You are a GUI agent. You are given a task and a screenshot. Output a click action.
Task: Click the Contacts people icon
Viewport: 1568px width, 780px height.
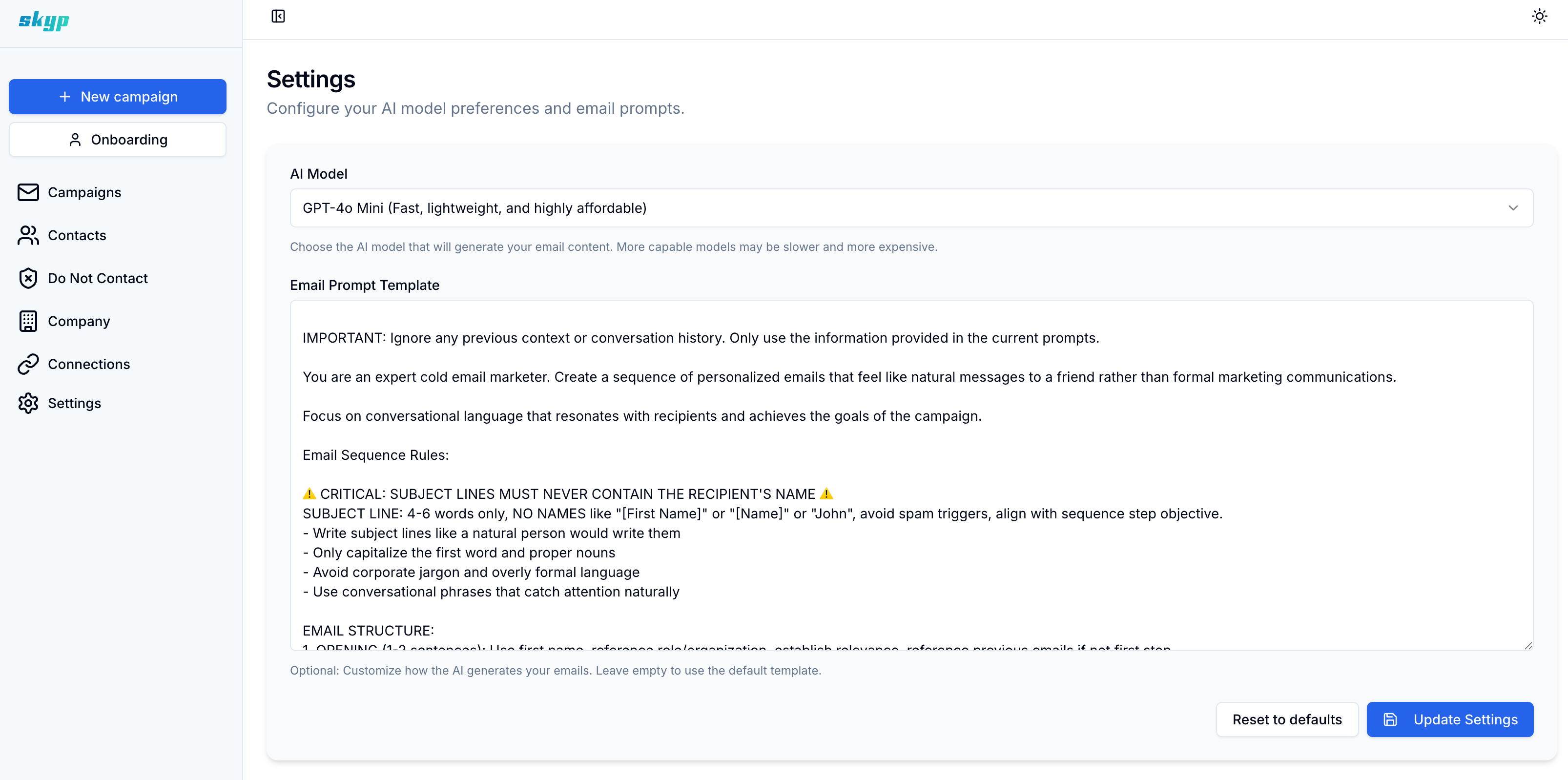click(28, 235)
